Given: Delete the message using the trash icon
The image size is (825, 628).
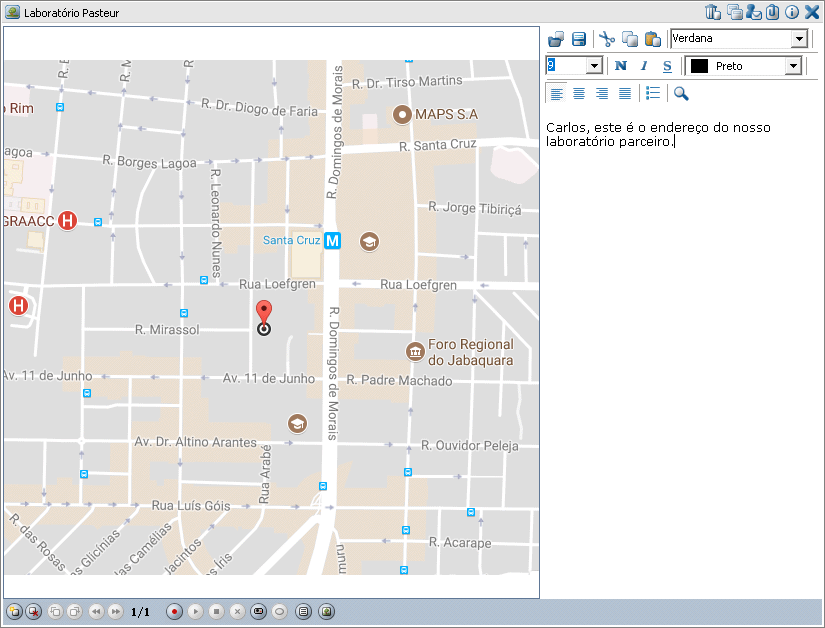Looking at the screenshot, I should [x=713, y=12].
